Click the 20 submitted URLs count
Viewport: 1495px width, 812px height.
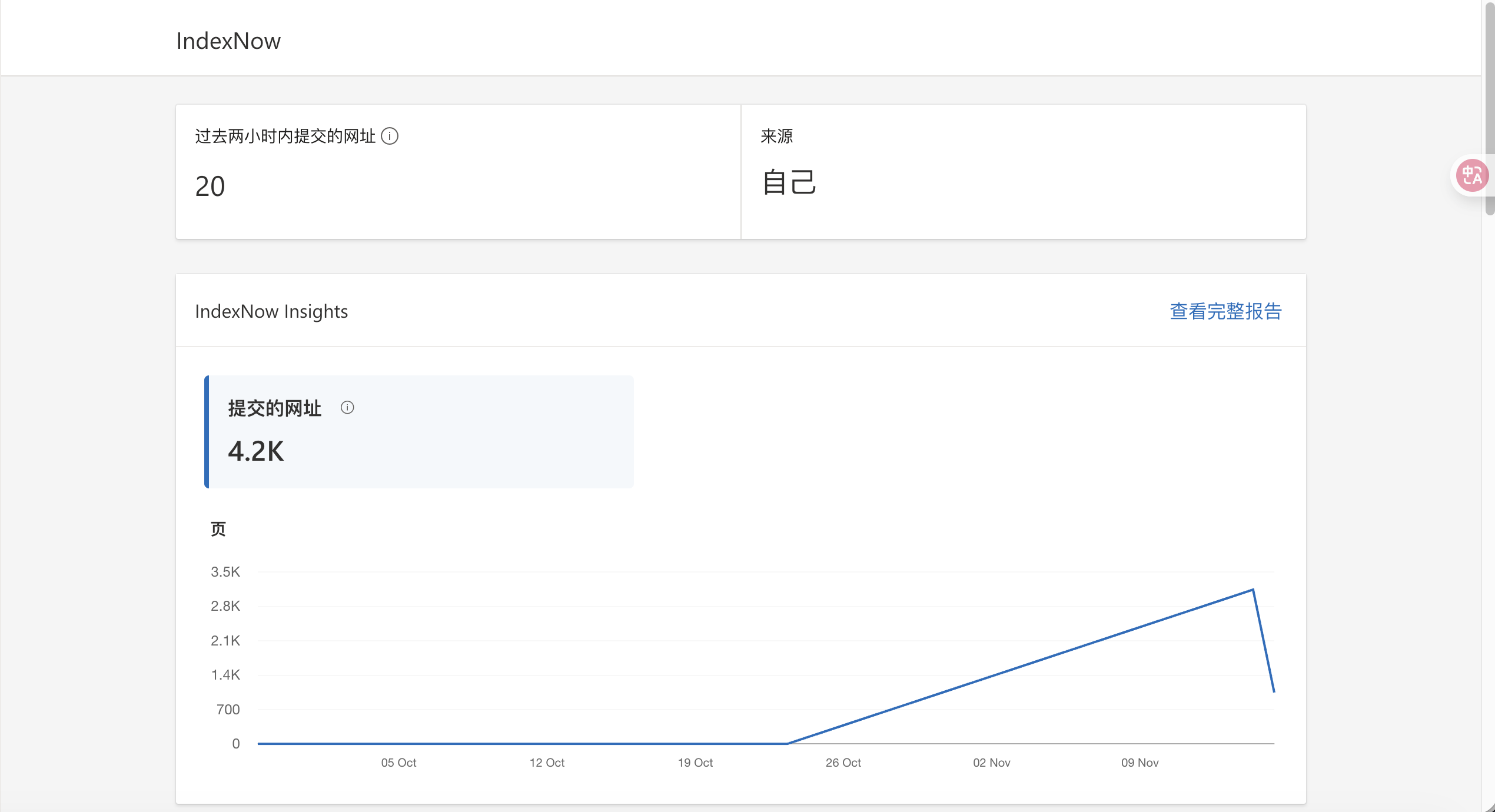click(210, 187)
